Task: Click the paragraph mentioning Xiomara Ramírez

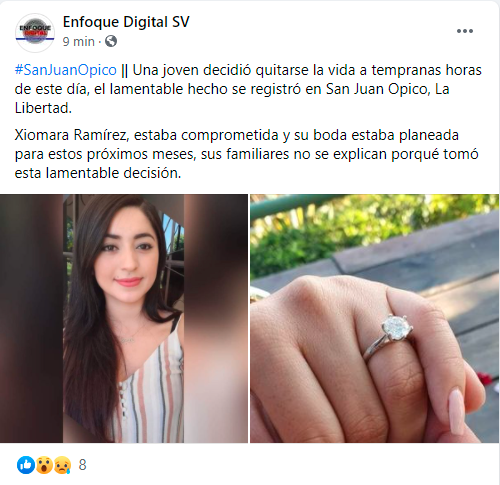Action: pos(247,154)
